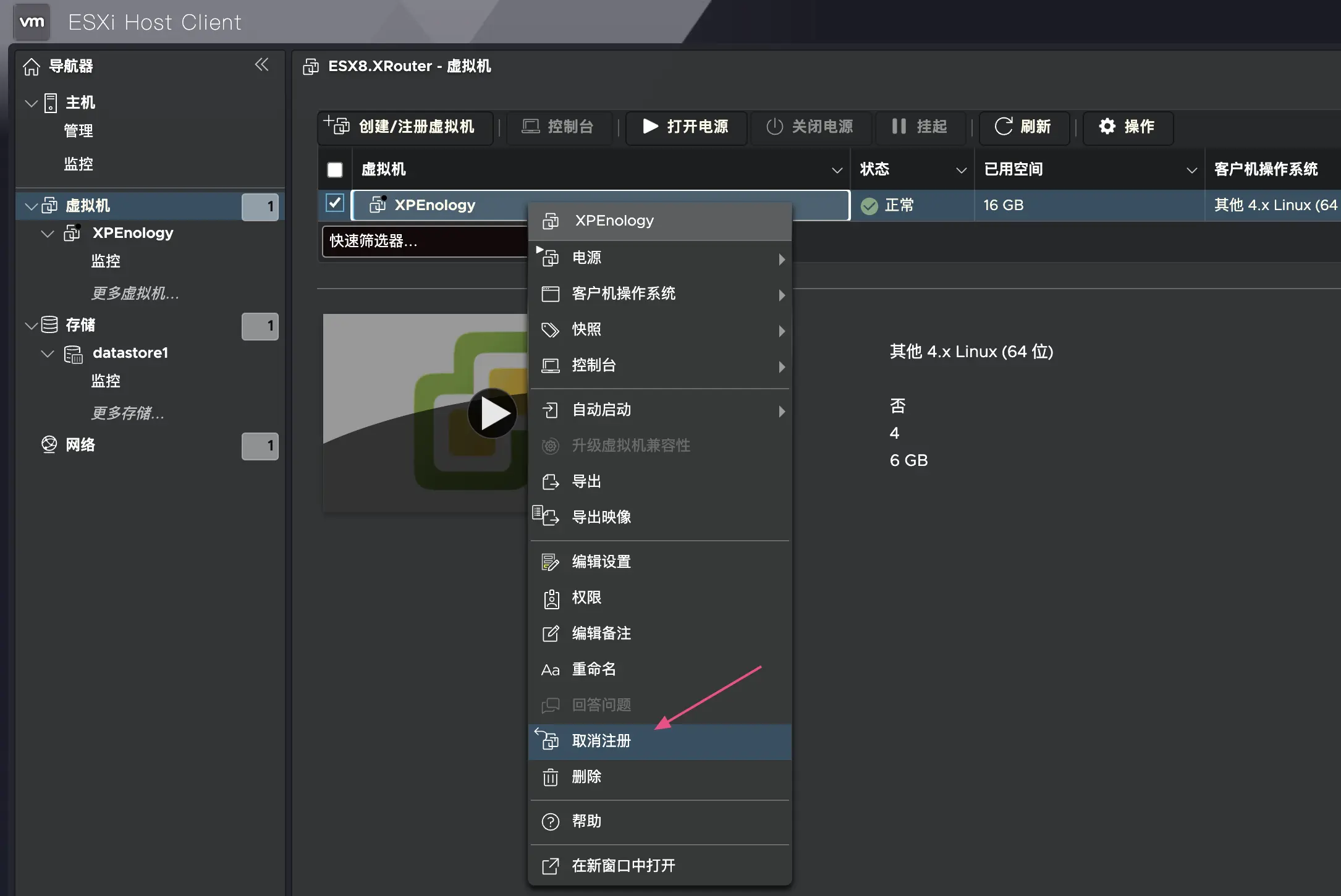Collapse the XPEnology tree node in navigator

tap(47, 234)
